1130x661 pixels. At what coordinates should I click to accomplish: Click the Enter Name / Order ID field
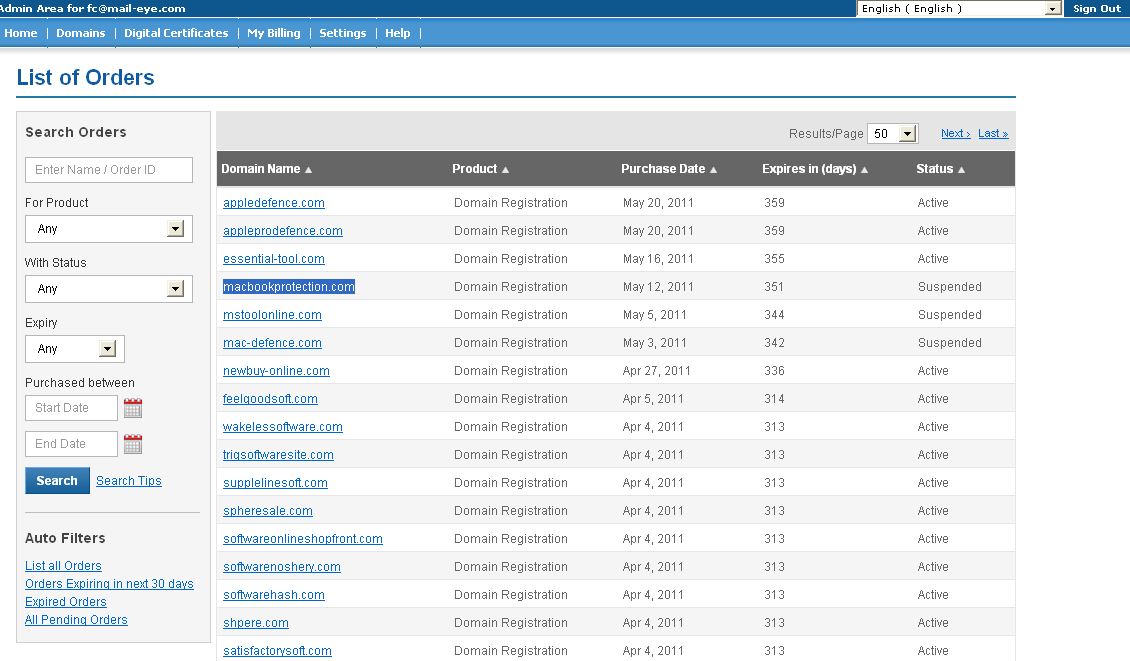coord(109,170)
